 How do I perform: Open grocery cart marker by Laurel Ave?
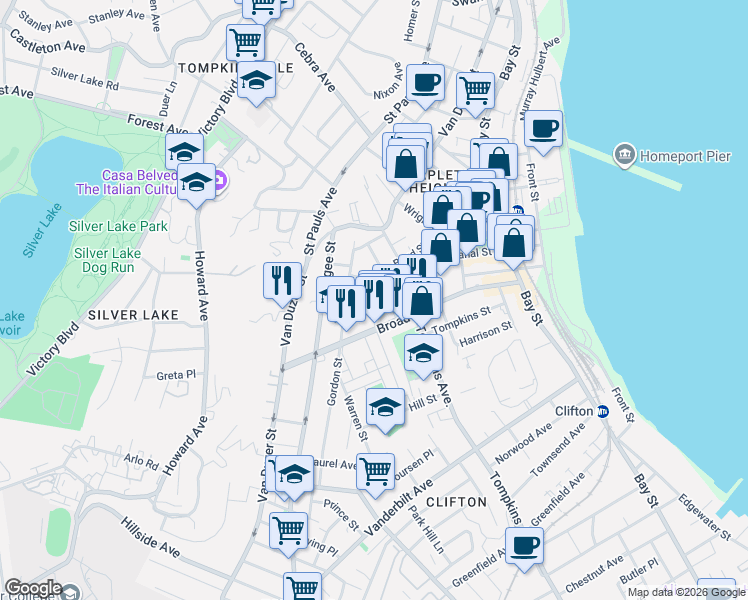point(375,476)
